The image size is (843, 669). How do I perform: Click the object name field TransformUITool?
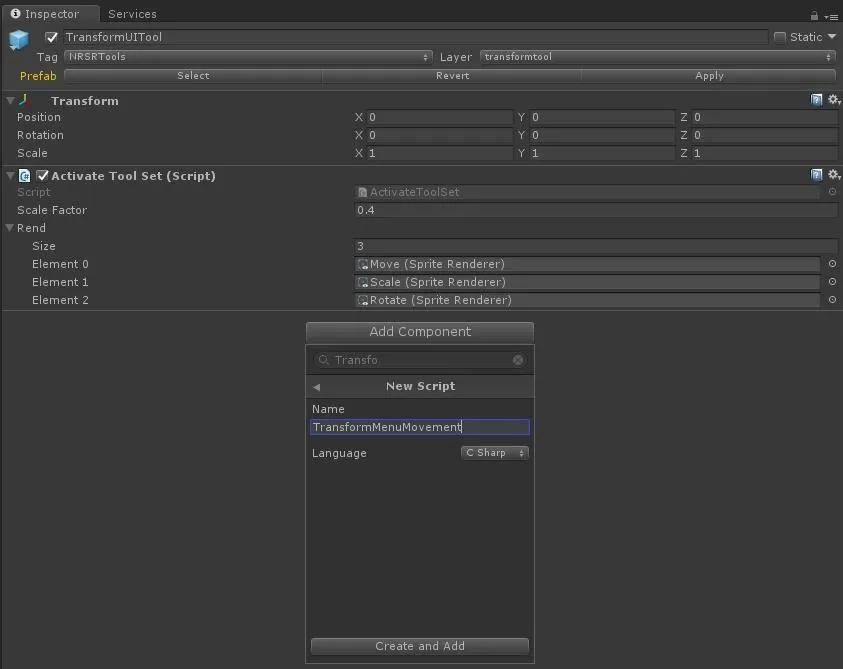416,37
